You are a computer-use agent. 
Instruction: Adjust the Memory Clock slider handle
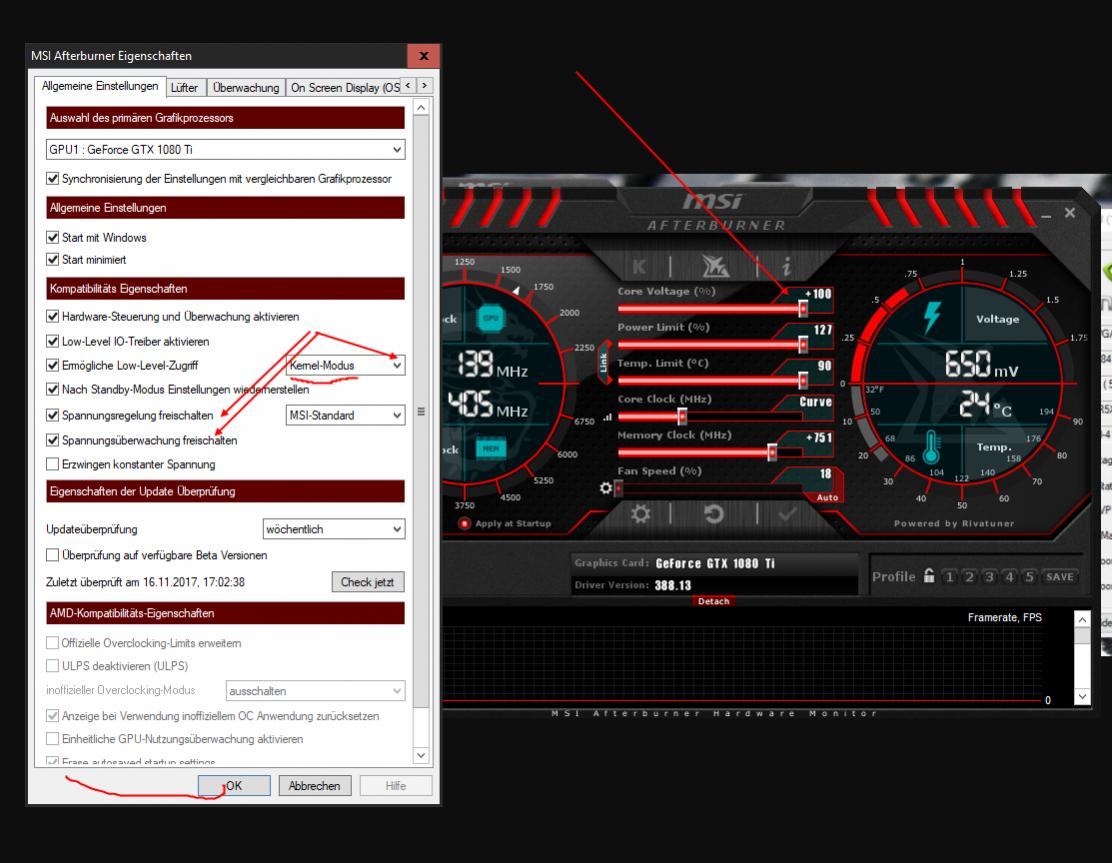[772, 452]
